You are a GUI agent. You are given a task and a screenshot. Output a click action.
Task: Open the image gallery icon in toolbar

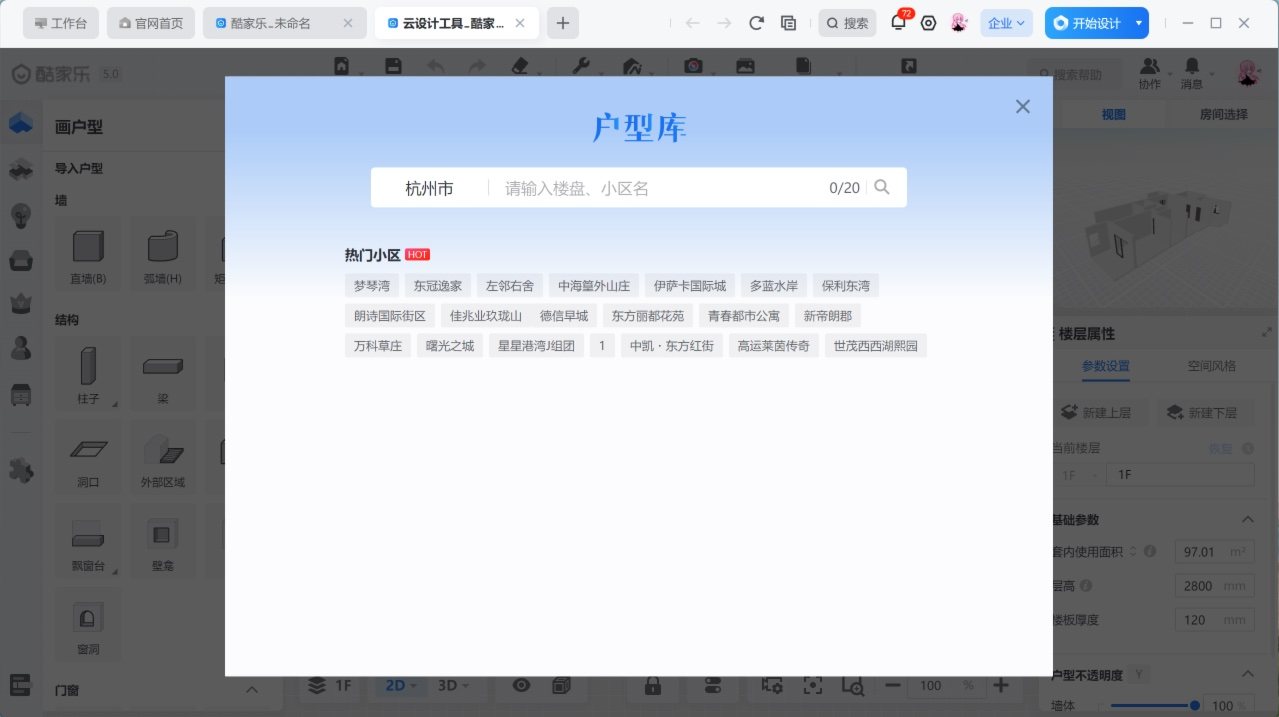[x=745, y=66]
